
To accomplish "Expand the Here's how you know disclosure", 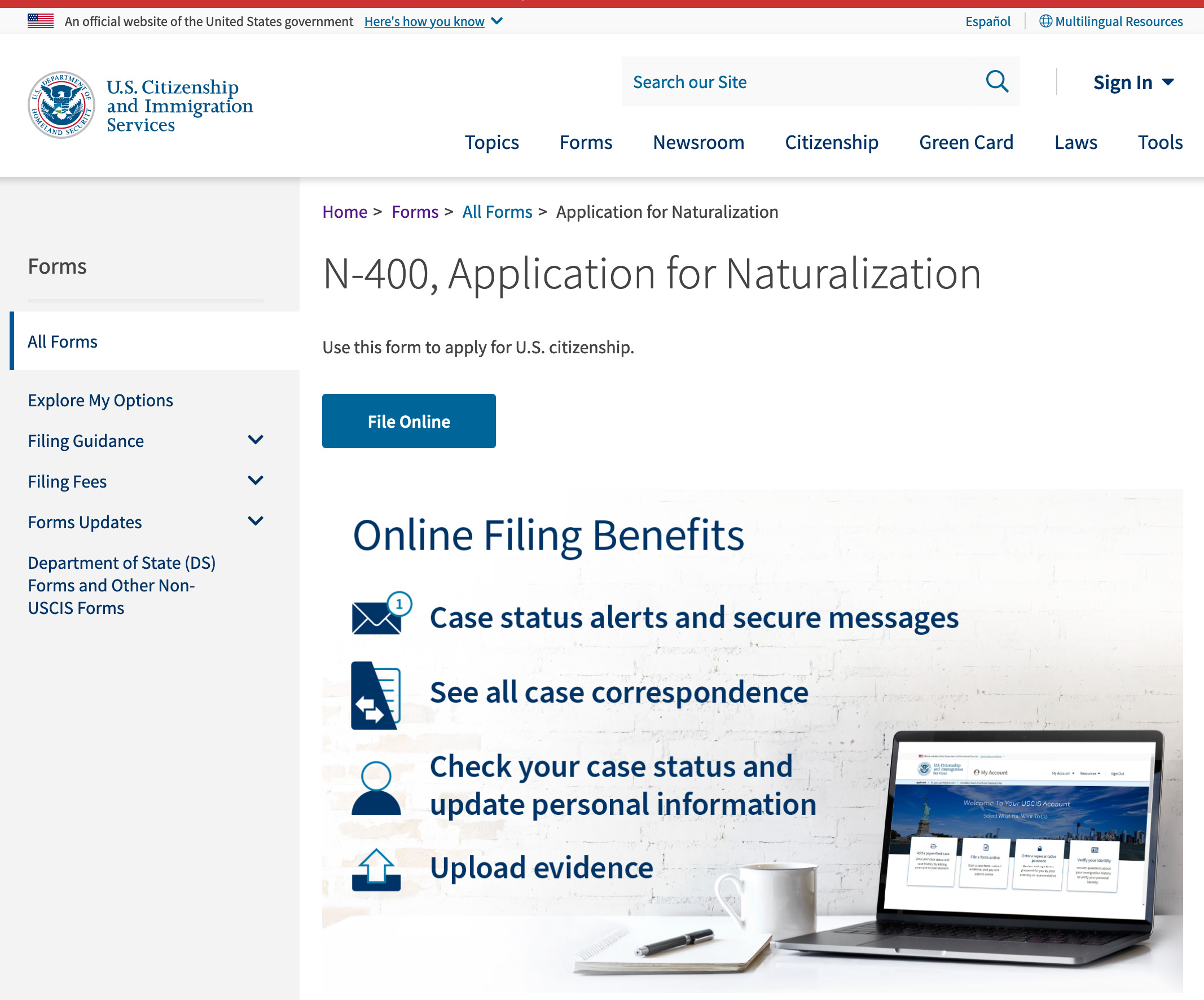I will (x=433, y=21).
